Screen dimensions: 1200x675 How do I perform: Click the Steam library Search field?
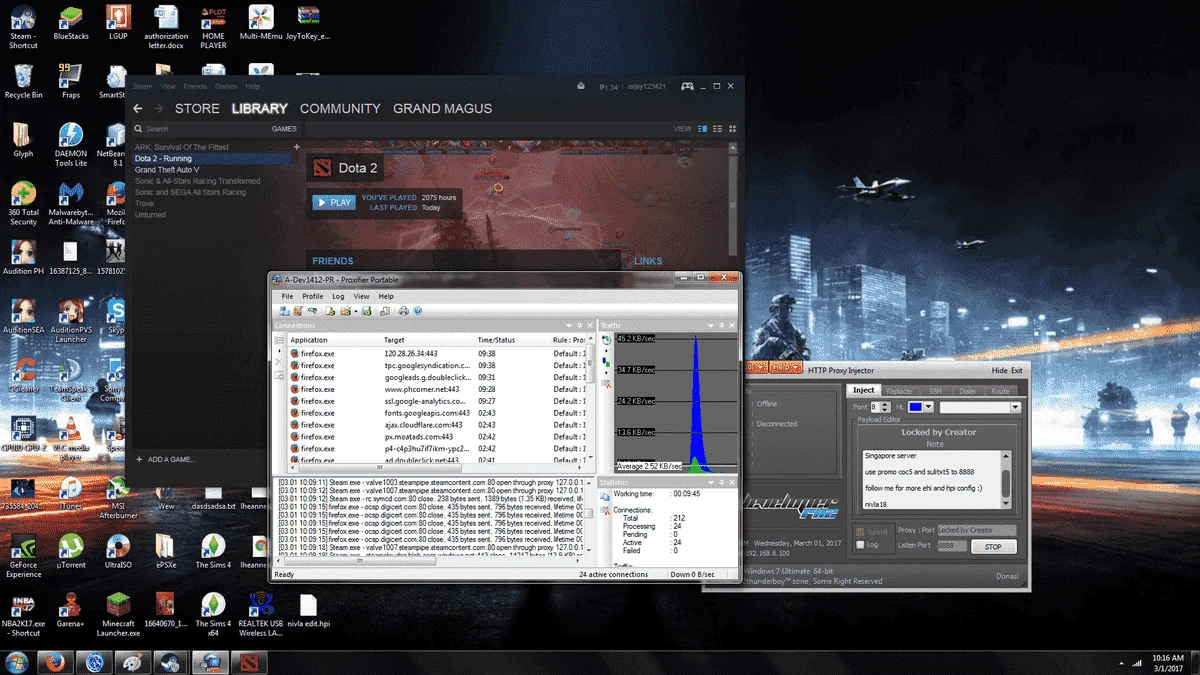coord(200,129)
